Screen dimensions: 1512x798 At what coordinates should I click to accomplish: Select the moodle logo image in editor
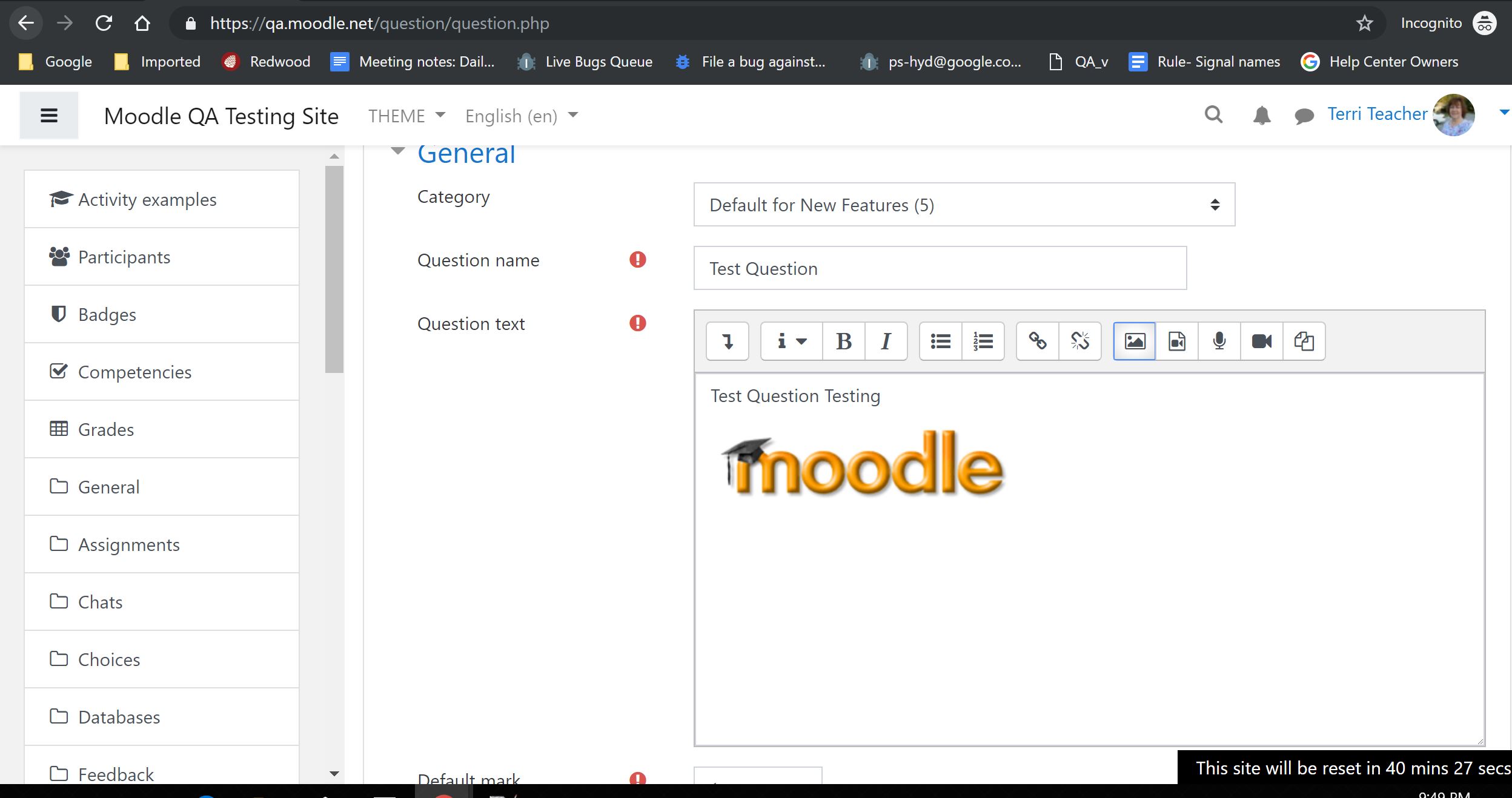click(863, 463)
